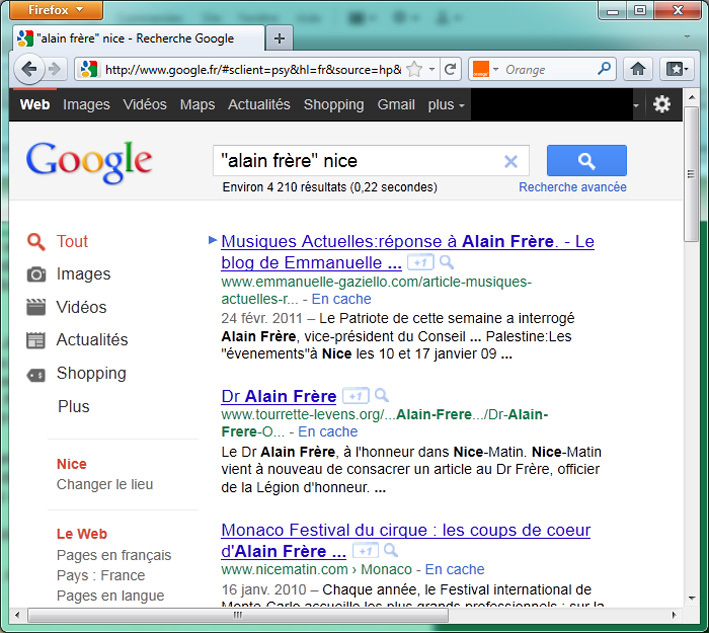Open En cache link for tourrette-levens result

point(328,432)
